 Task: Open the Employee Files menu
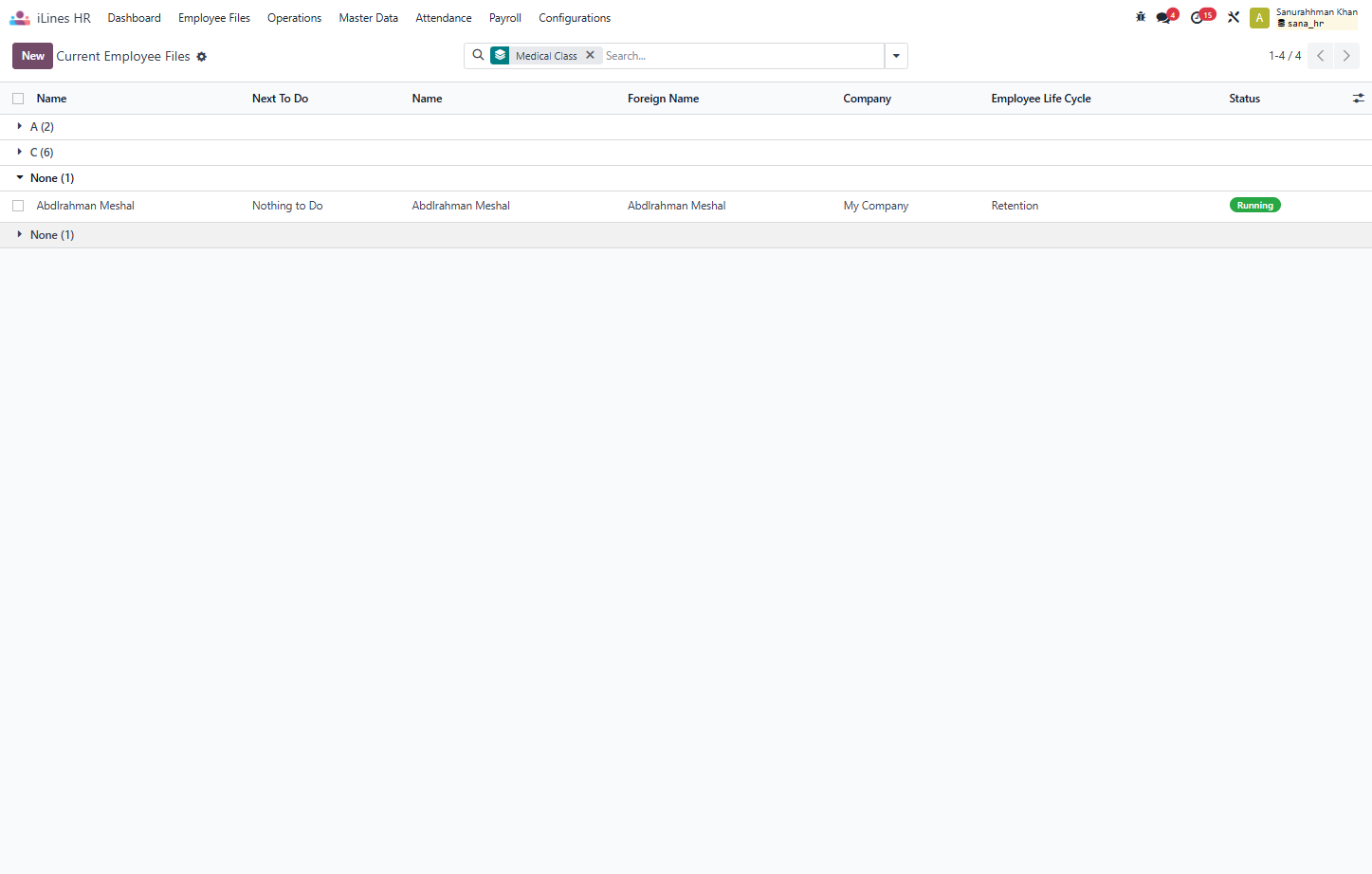(x=214, y=18)
